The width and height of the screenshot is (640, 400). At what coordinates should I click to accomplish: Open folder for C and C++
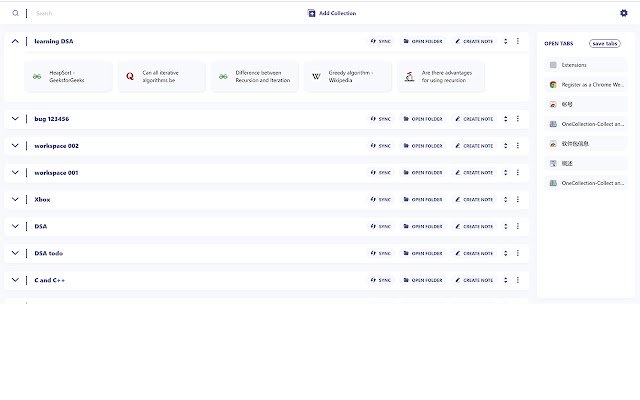click(x=423, y=280)
